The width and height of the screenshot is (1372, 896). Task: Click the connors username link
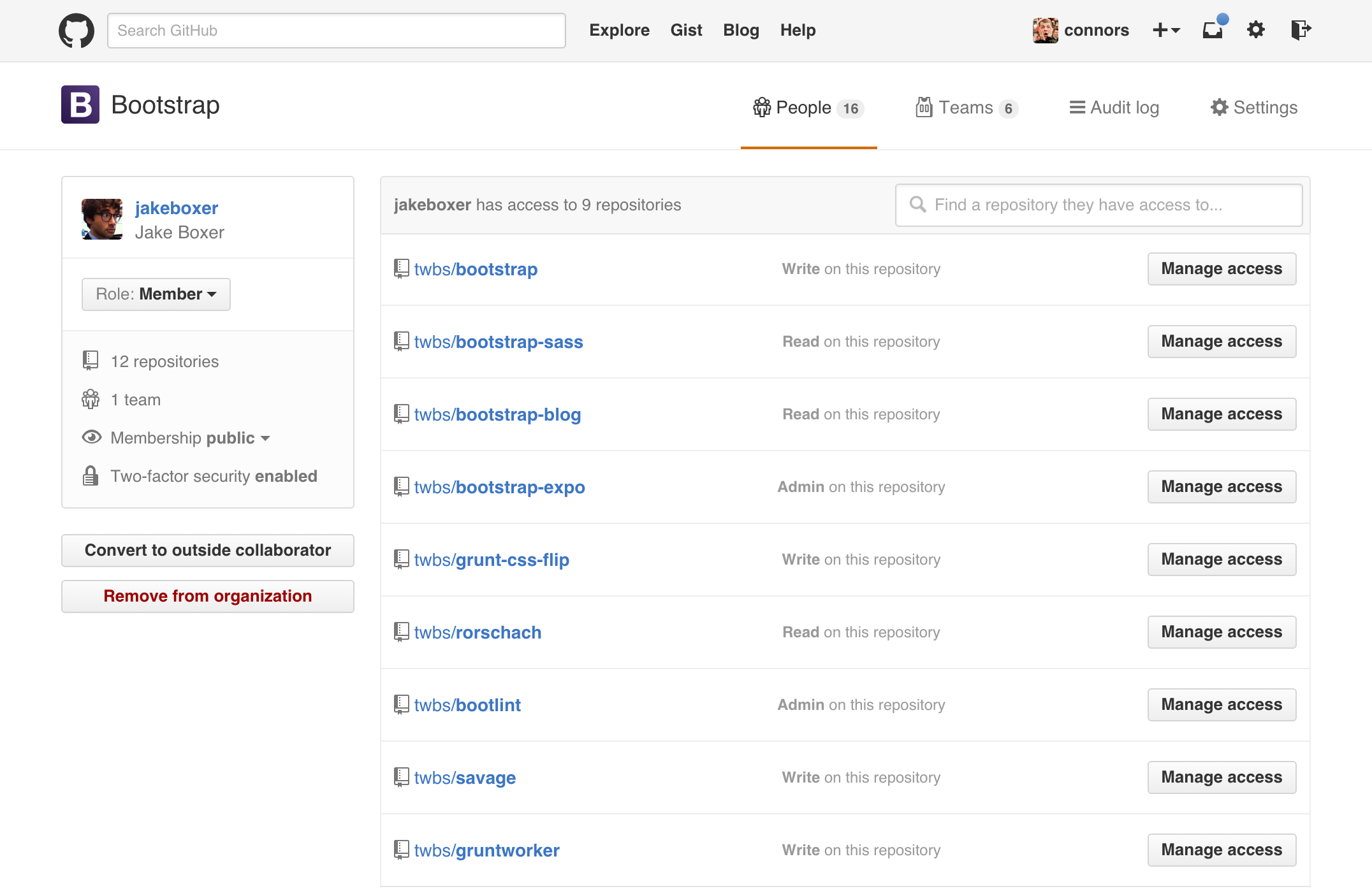pos(1096,30)
